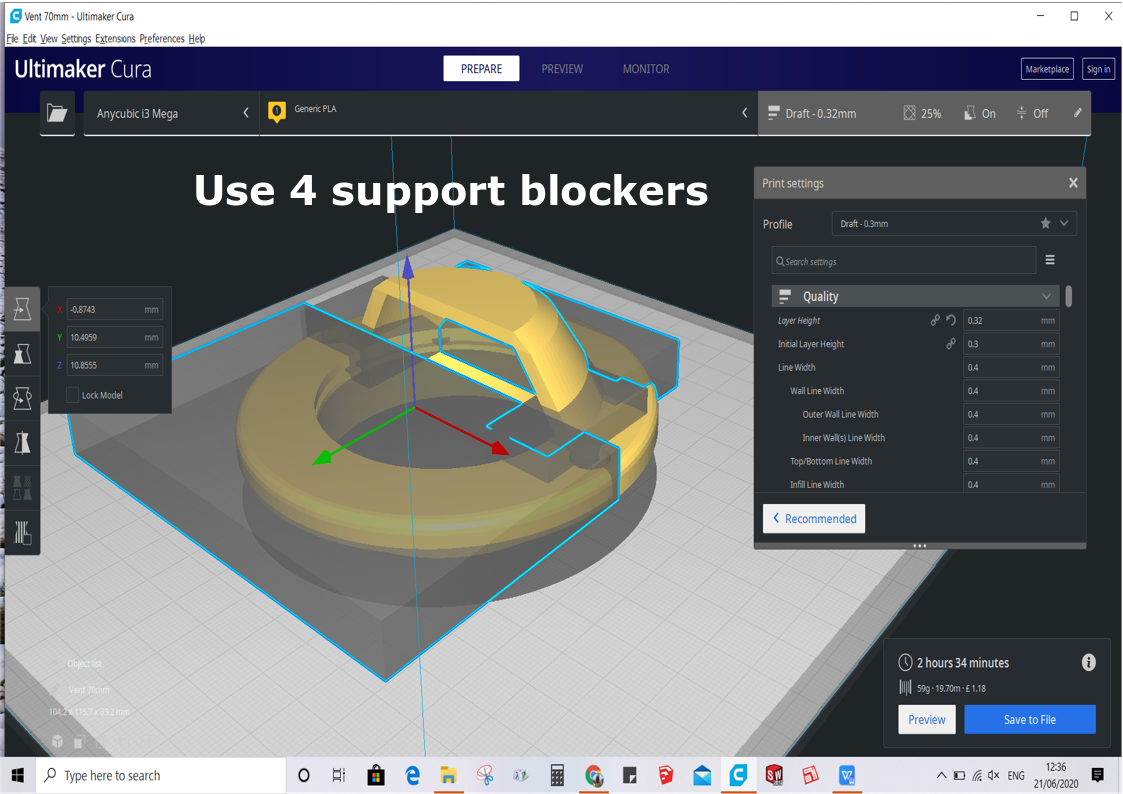Click Save to File

click(1030, 720)
